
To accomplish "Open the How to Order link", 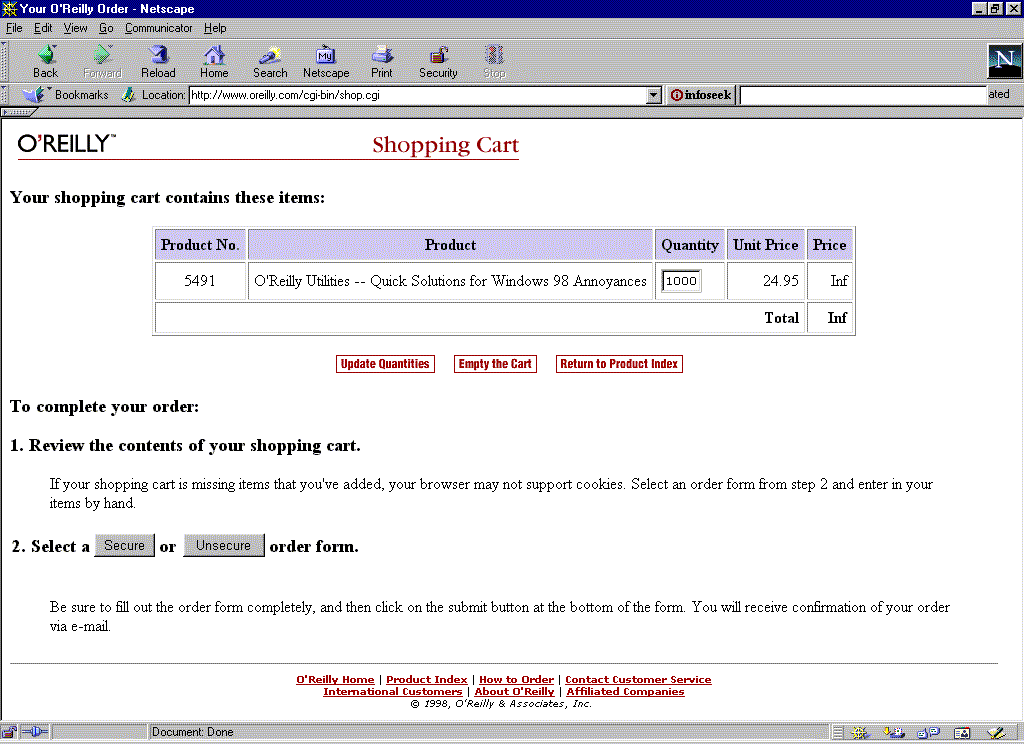I will point(516,679).
